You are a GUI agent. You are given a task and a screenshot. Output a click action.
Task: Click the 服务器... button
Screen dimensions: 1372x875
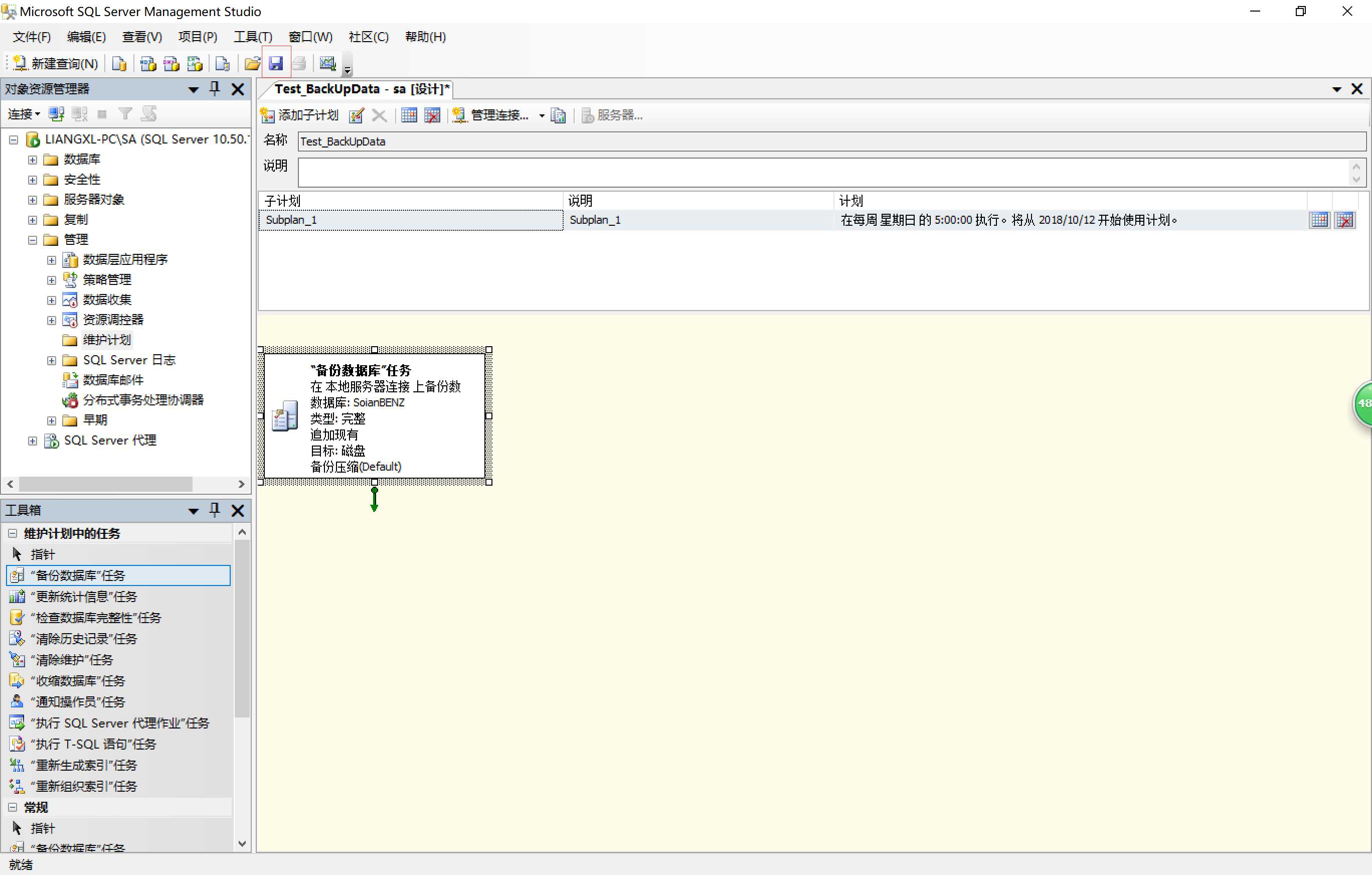pos(612,115)
